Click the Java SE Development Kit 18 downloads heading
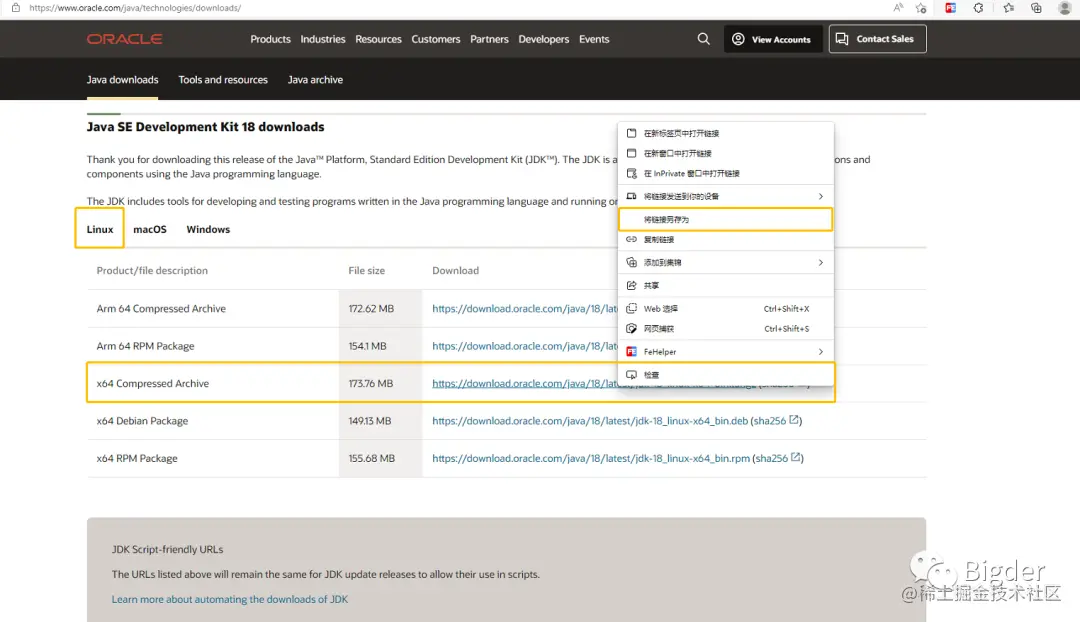1080x622 pixels. (x=205, y=127)
